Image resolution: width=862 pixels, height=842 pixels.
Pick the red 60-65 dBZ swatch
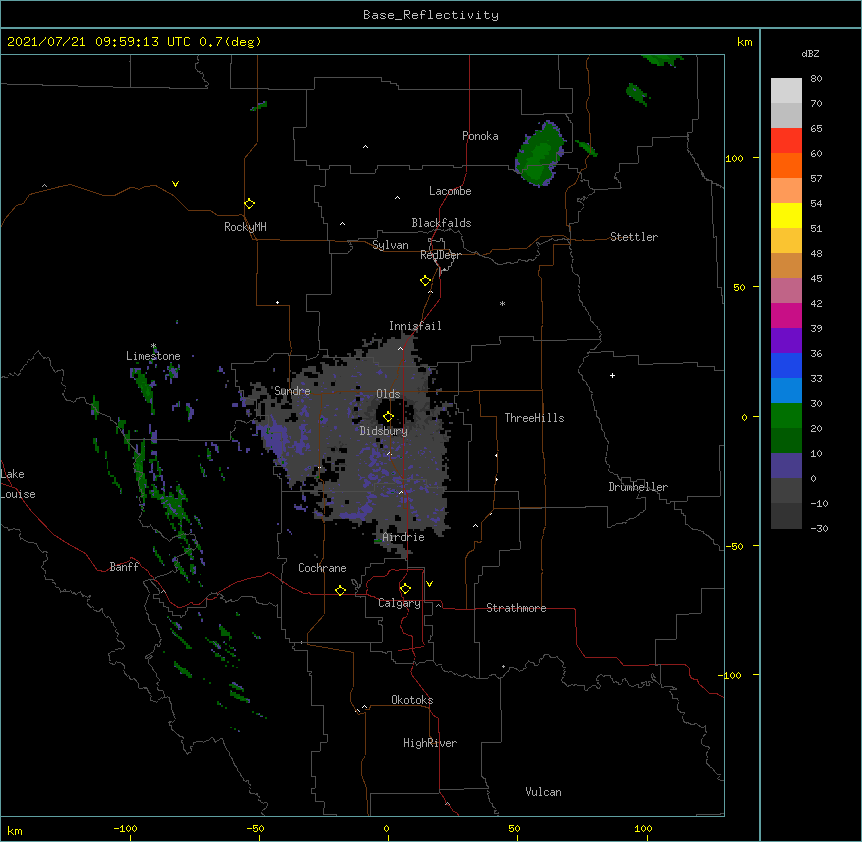point(786,141)
